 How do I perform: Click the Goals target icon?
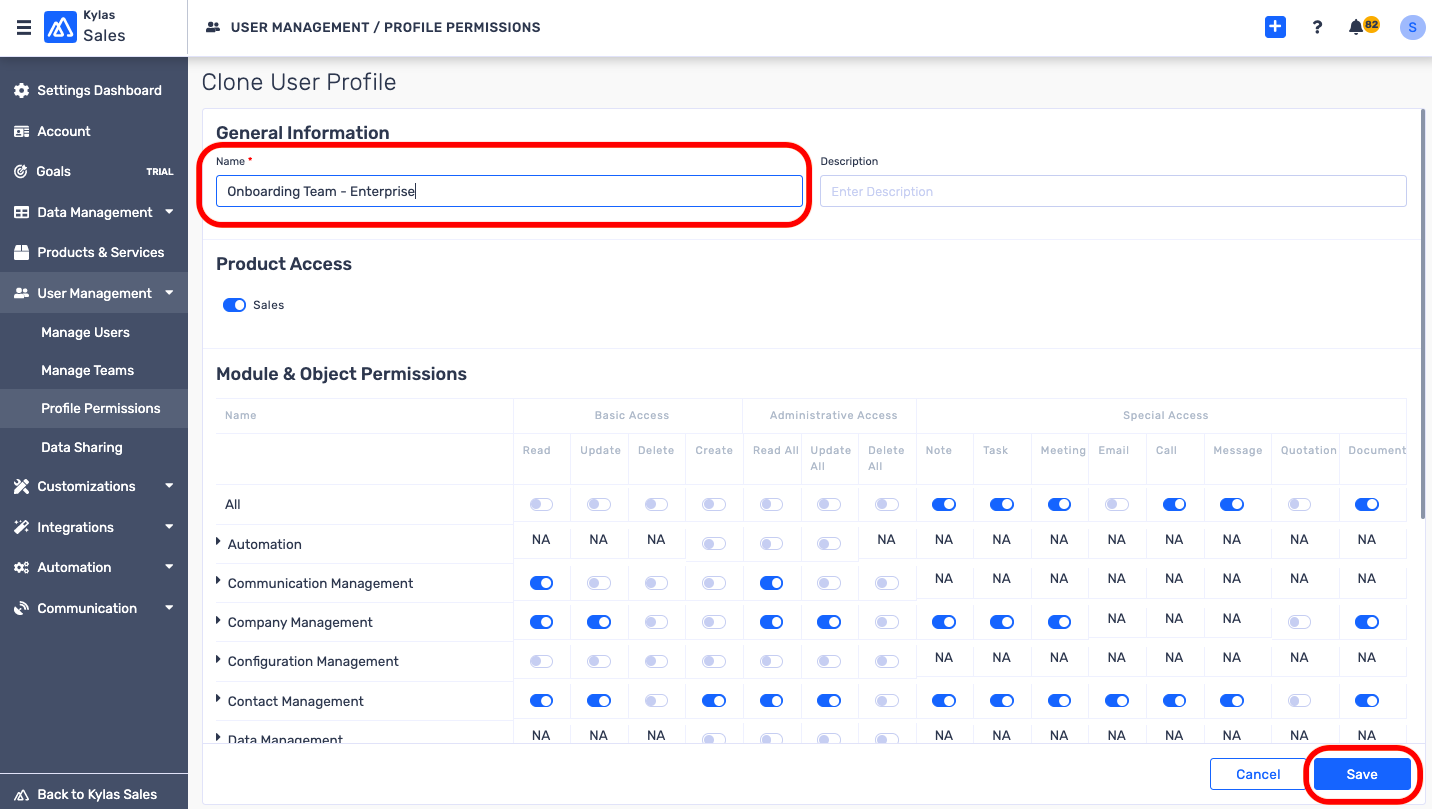(21, 171)
